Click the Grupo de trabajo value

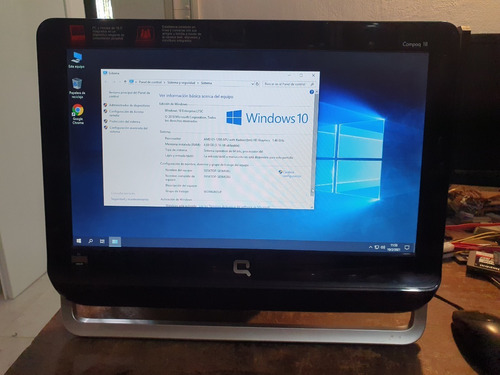(213, 192)
